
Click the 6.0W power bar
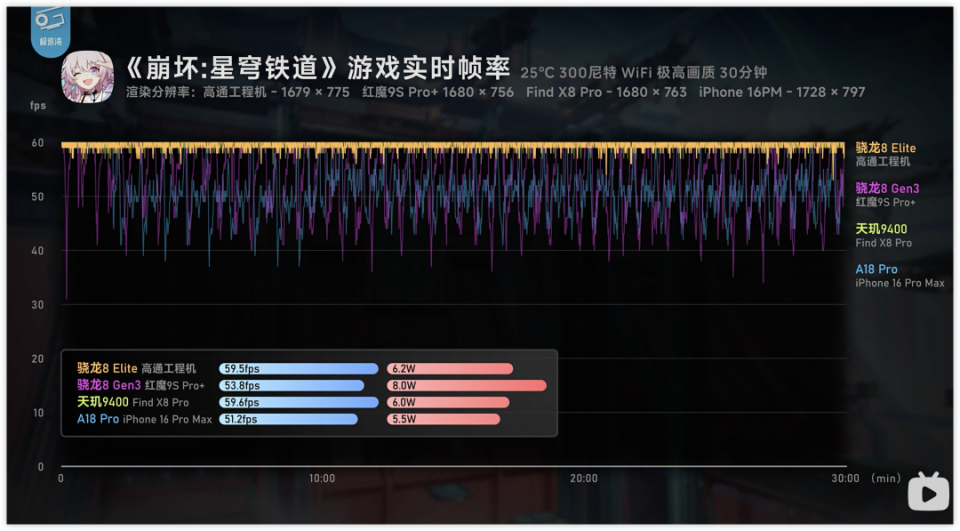tap(448, 402)
